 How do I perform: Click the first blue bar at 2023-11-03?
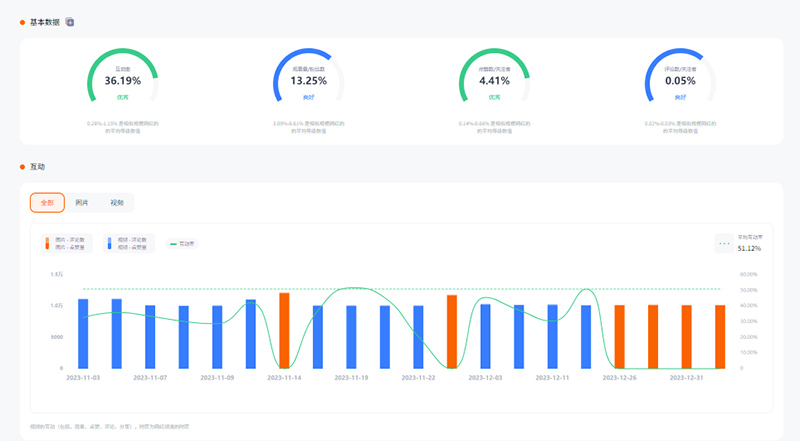pos(83,333)
